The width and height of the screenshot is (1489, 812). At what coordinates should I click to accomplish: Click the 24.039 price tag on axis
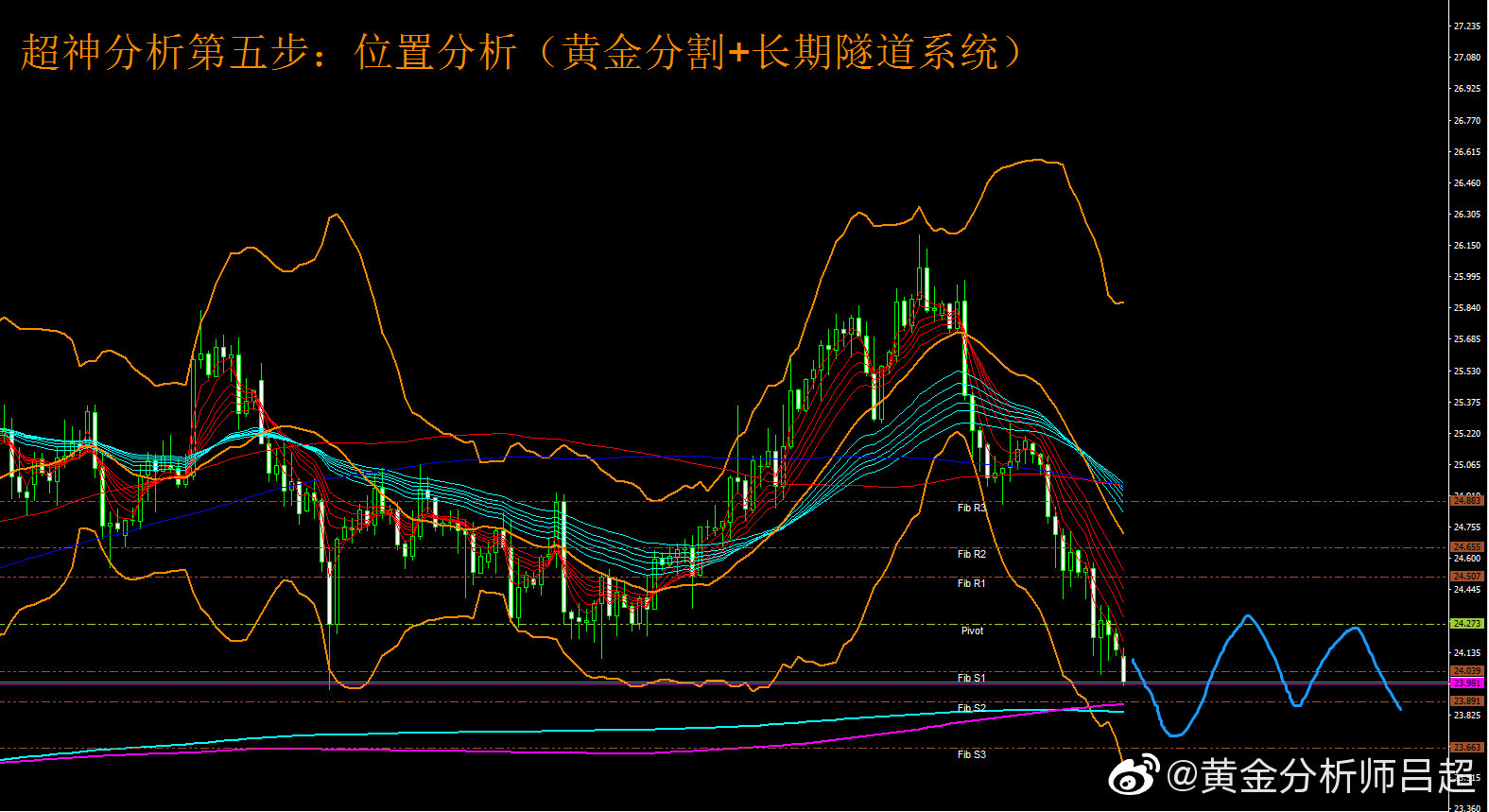coord(1466,671)
